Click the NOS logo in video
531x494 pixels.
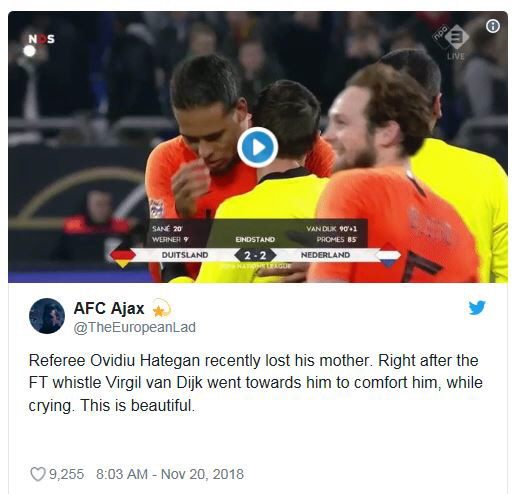coord(41,39)
